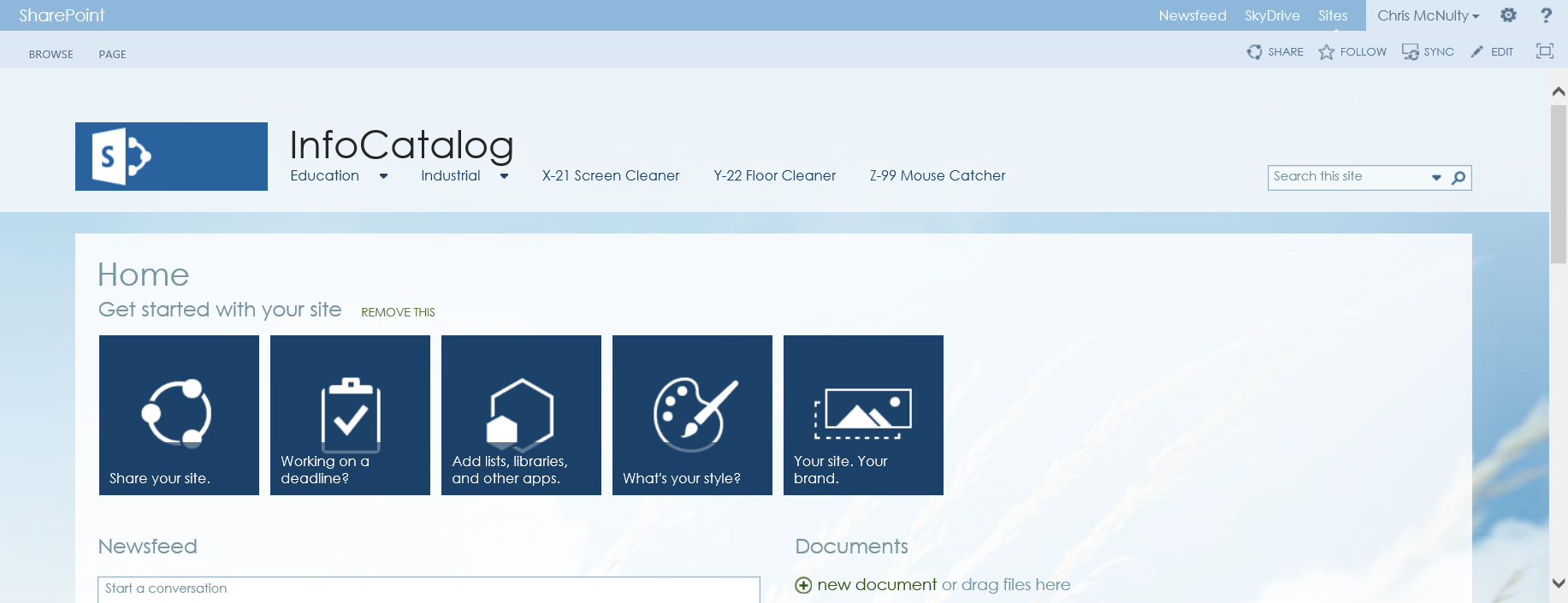Image resolution: width=1568 pixels, height=603 pixels.
Task: Click the Follow star icon
Action: [1326, 52]
